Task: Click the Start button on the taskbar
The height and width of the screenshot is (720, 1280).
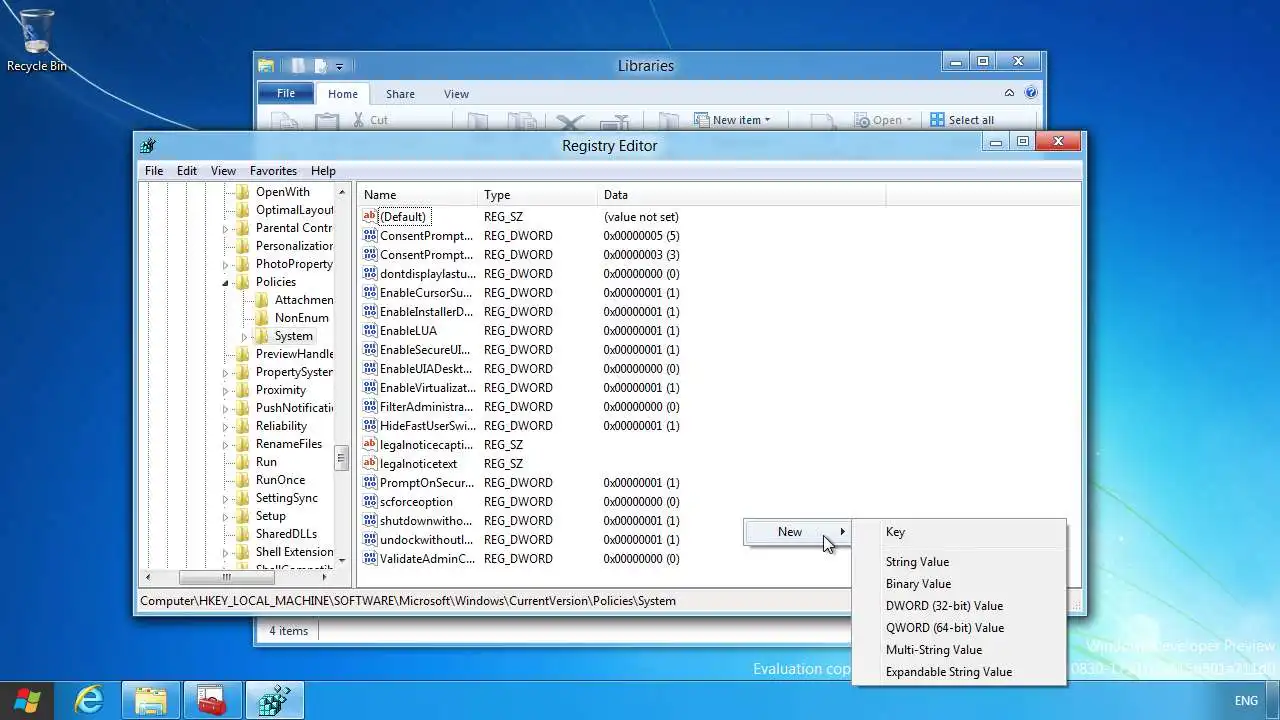Action: [x=27, y=701]
